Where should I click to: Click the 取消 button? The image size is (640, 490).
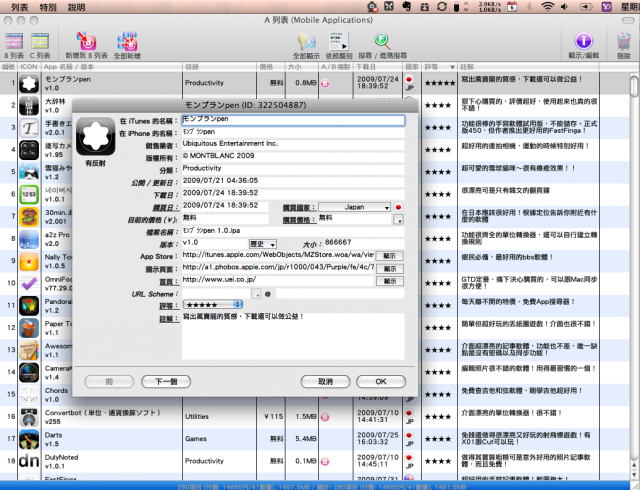(325, 382)
